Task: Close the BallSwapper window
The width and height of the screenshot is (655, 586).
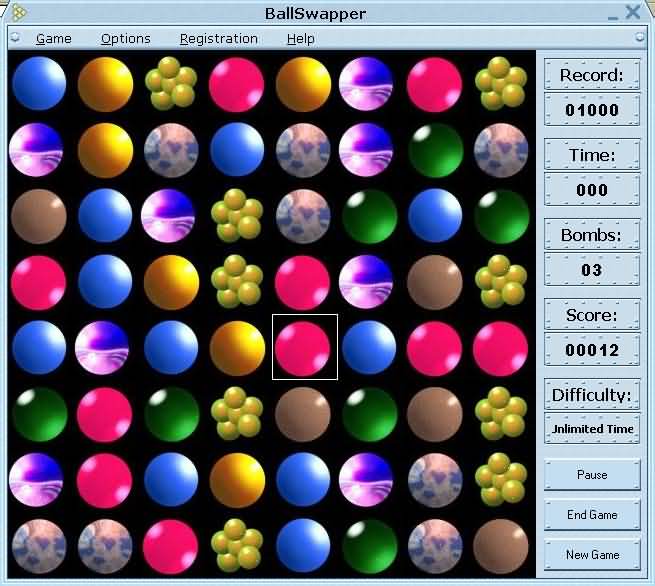Action: tap(633, 12)
